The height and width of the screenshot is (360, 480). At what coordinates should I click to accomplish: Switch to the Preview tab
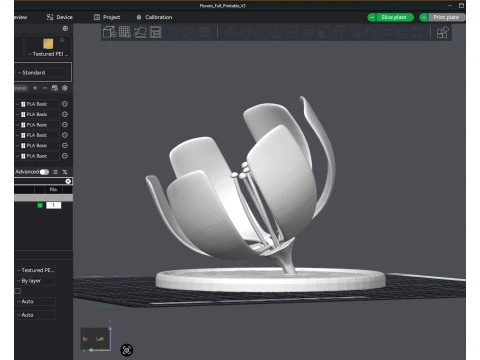coord(21,17)
